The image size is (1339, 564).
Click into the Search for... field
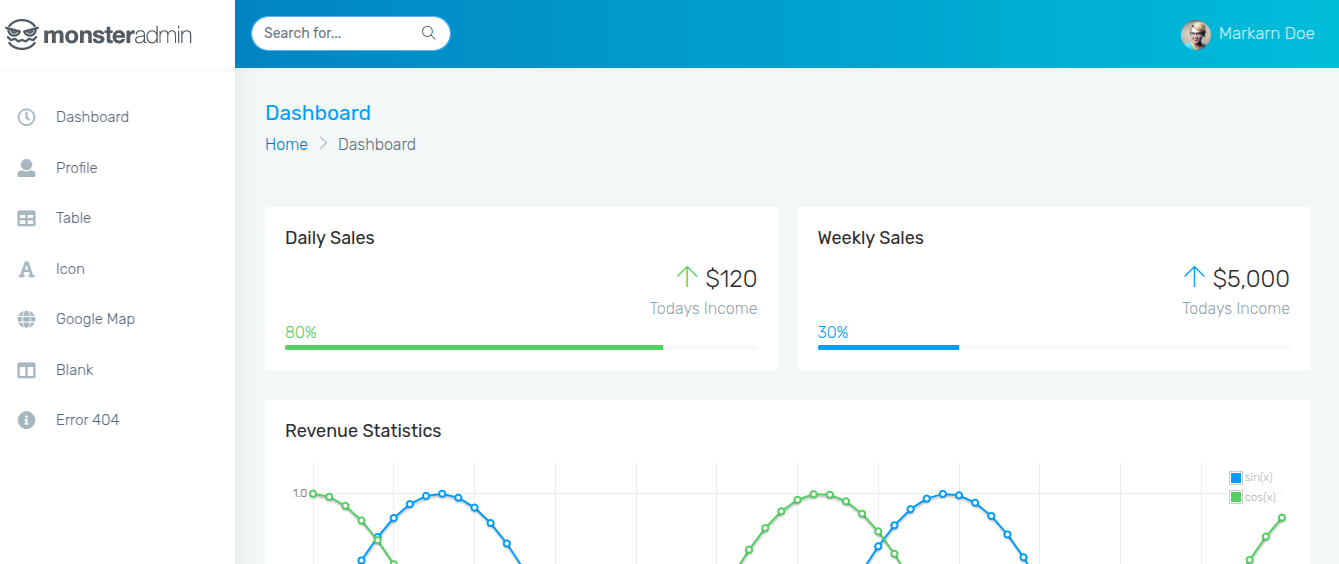point(335,33)
